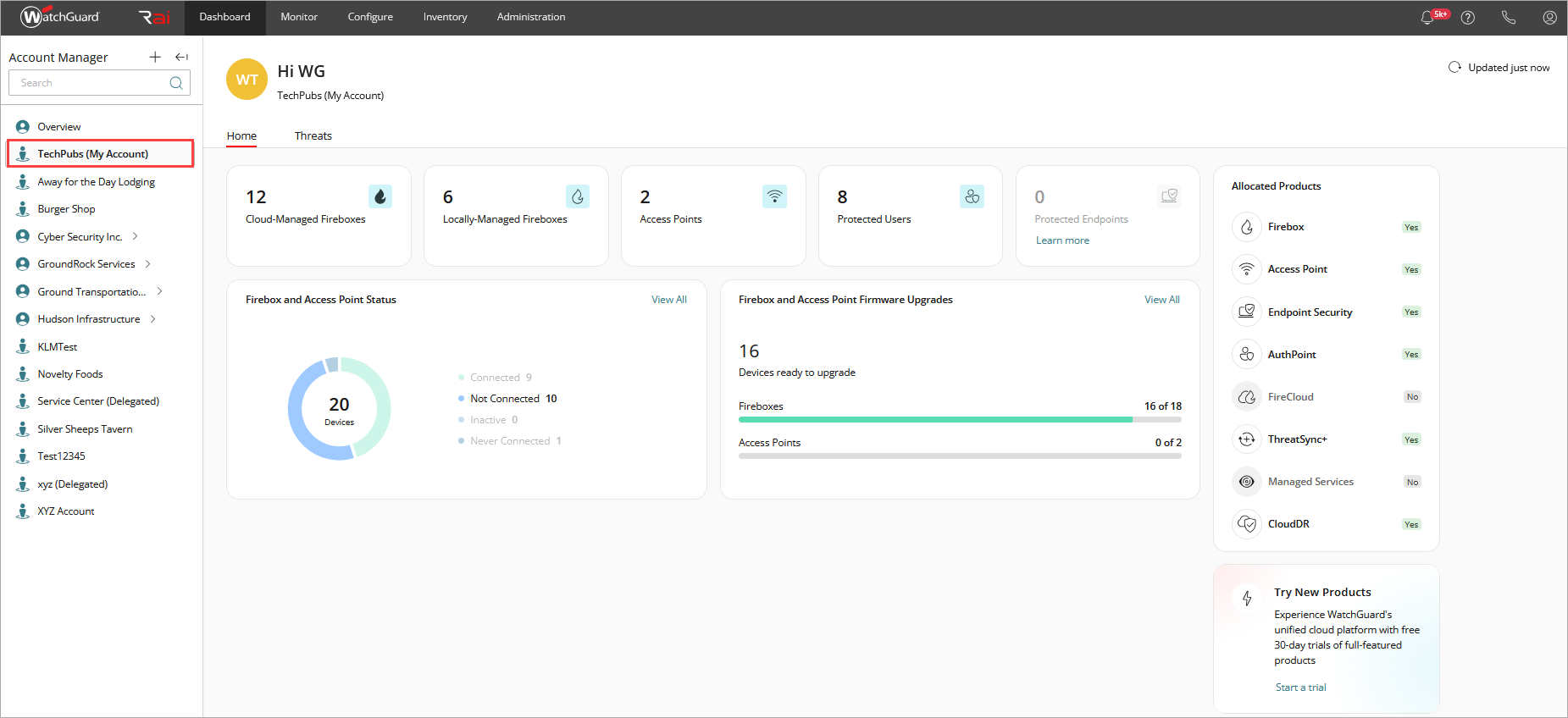Click the Start a trial link

pos(1301,688)
